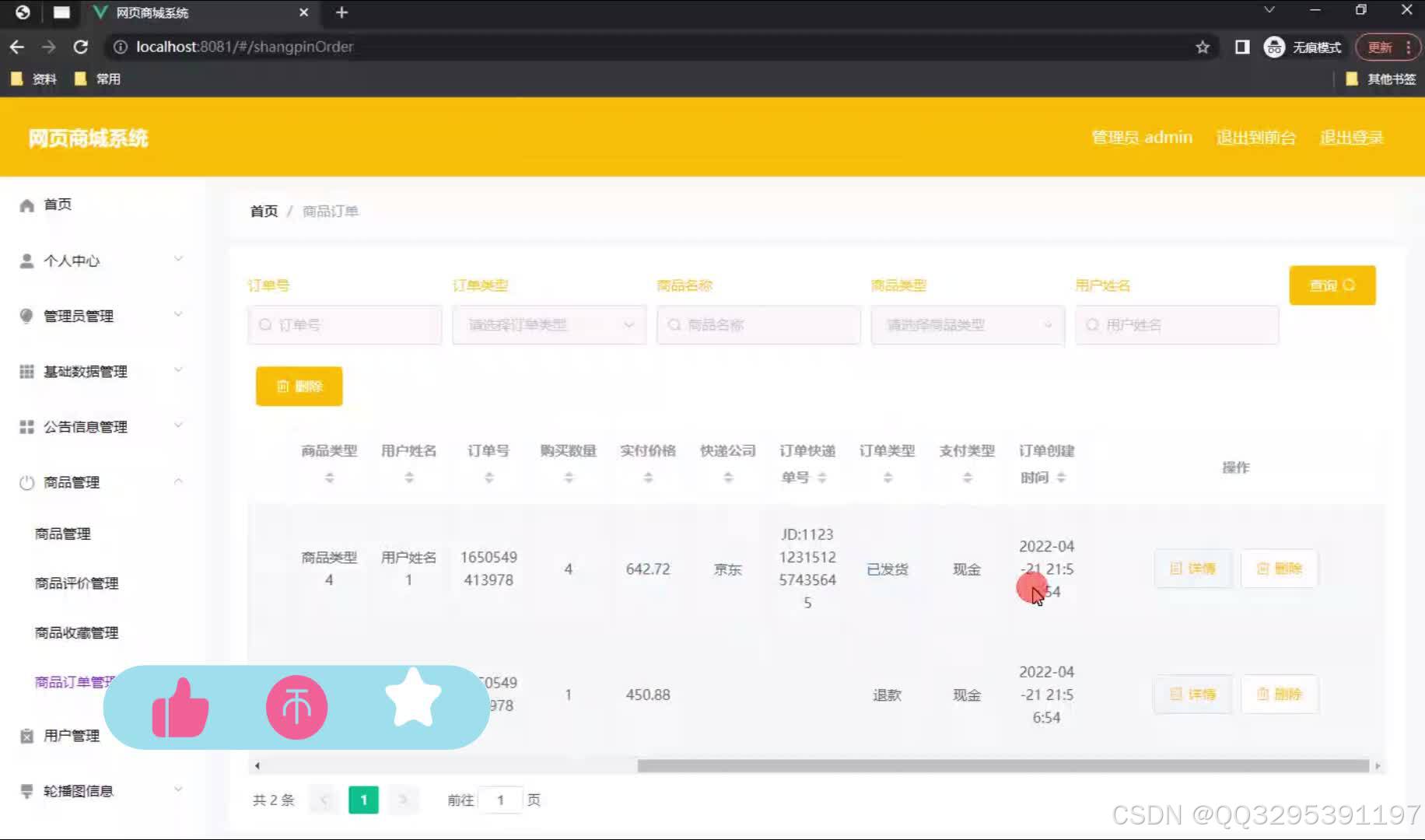Click the yellow 查询 search button
The image size is (1425, 840).
point(1332,285)
